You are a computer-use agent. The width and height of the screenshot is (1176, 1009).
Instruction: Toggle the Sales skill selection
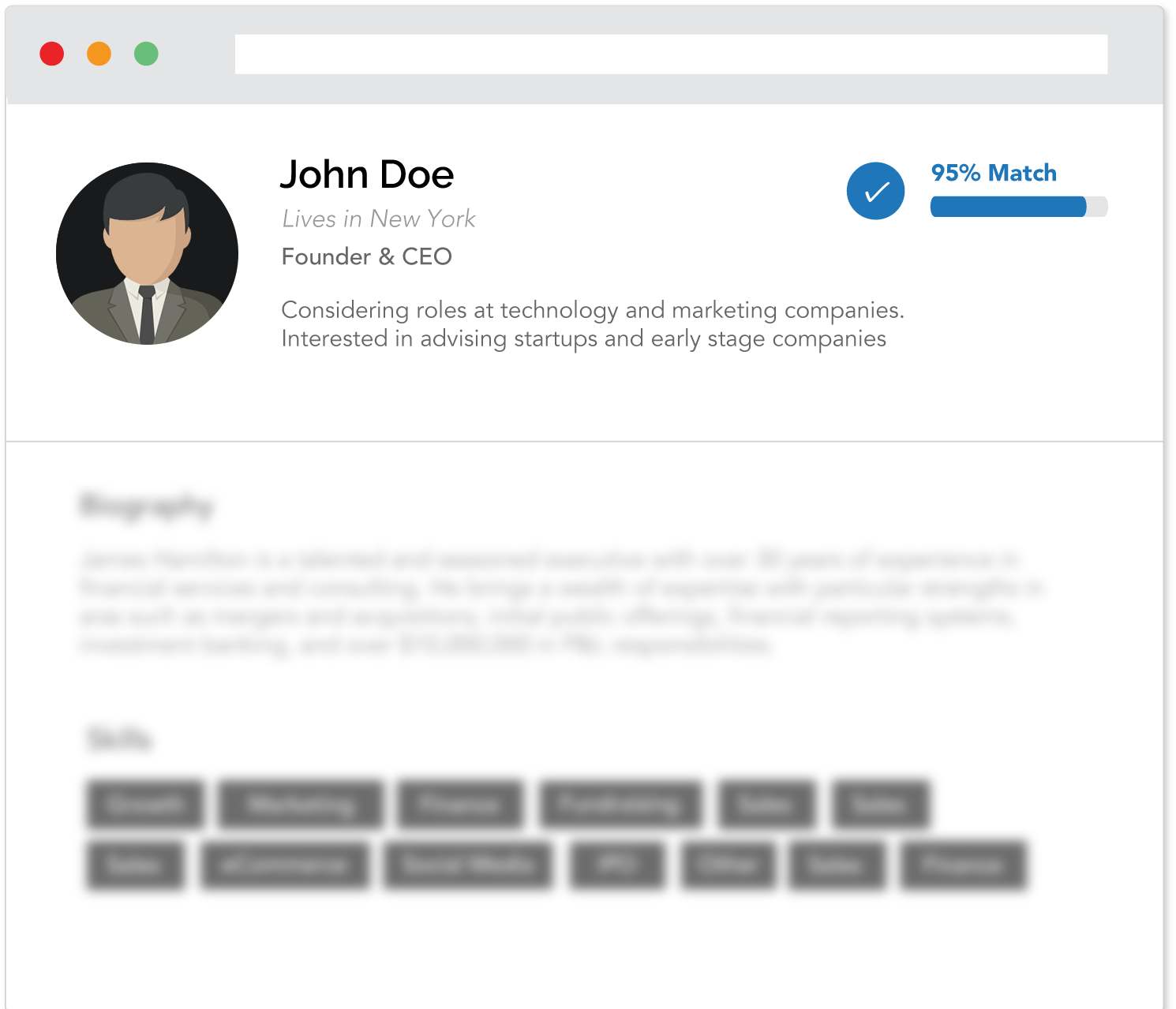coord(767,805)
